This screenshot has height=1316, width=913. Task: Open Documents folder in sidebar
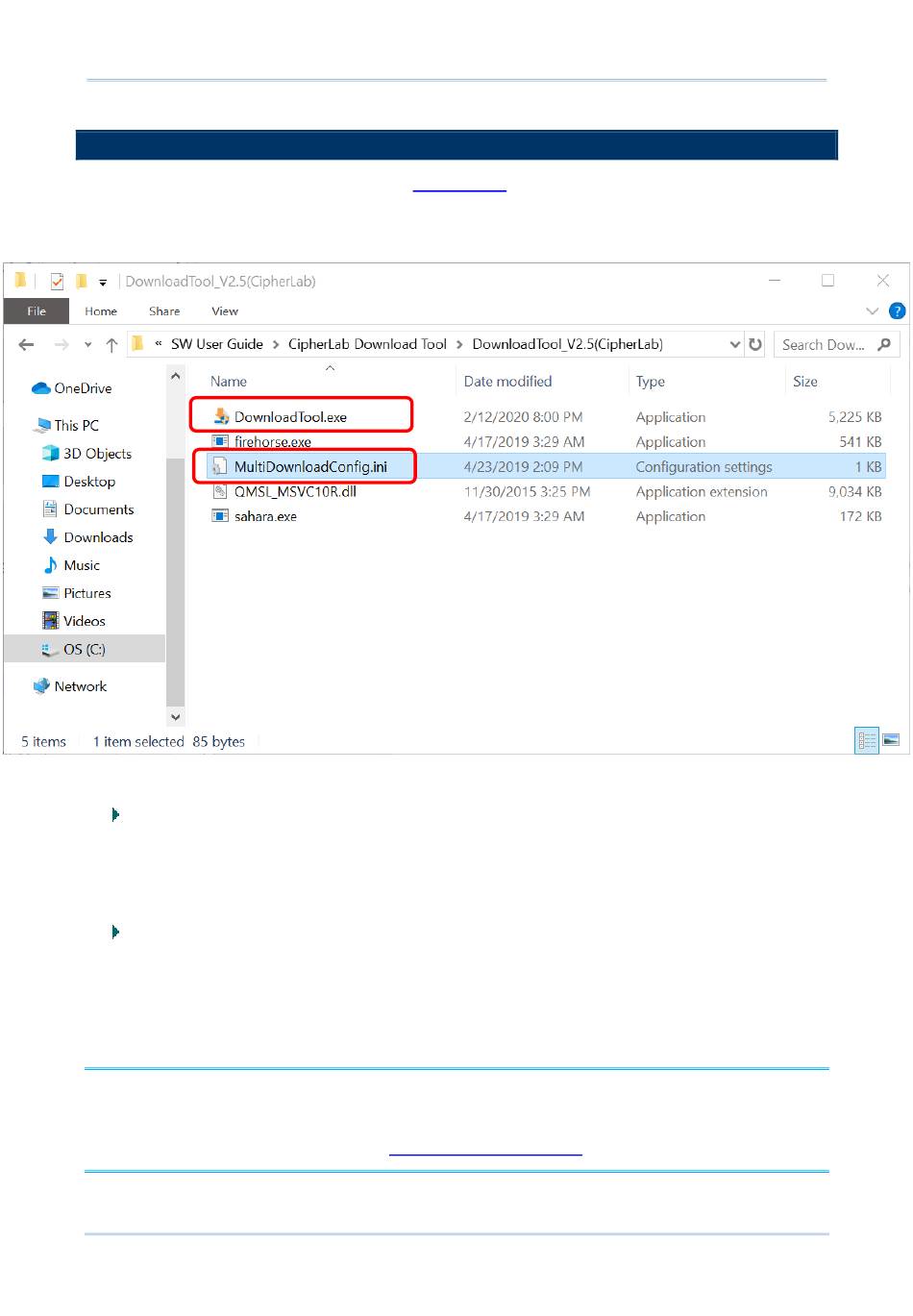point(88,509)
